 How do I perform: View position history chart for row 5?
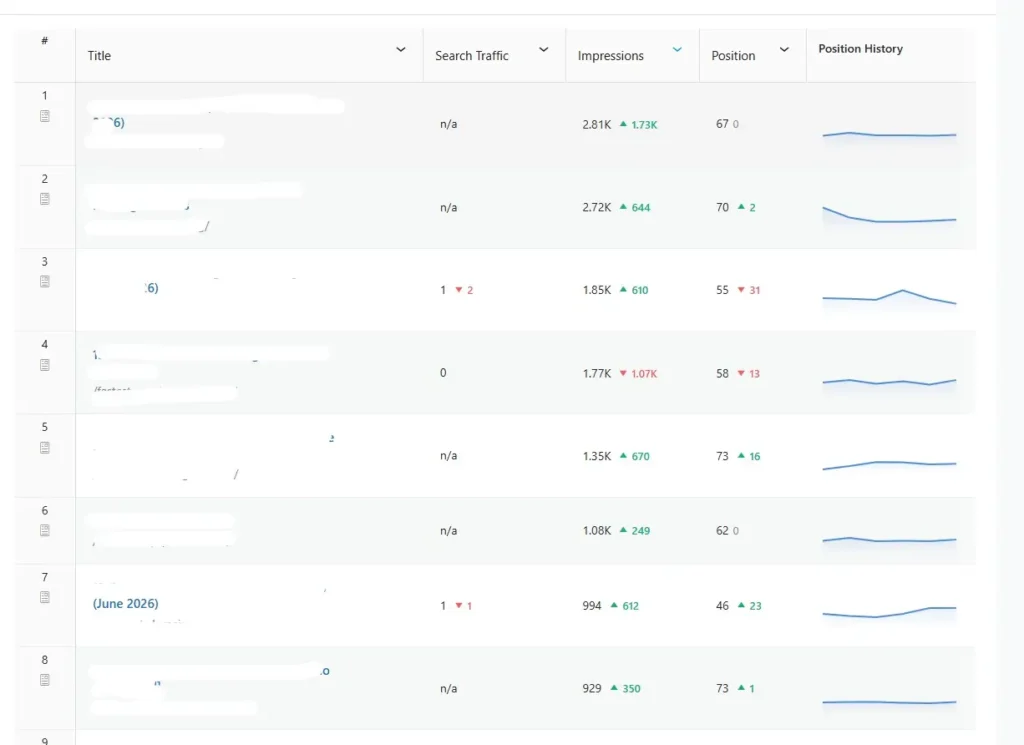click(x=889, y=466)
